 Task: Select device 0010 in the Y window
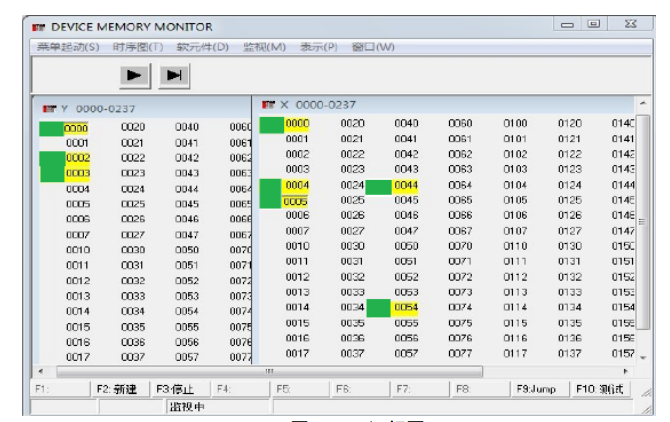(x=78, y=250)
